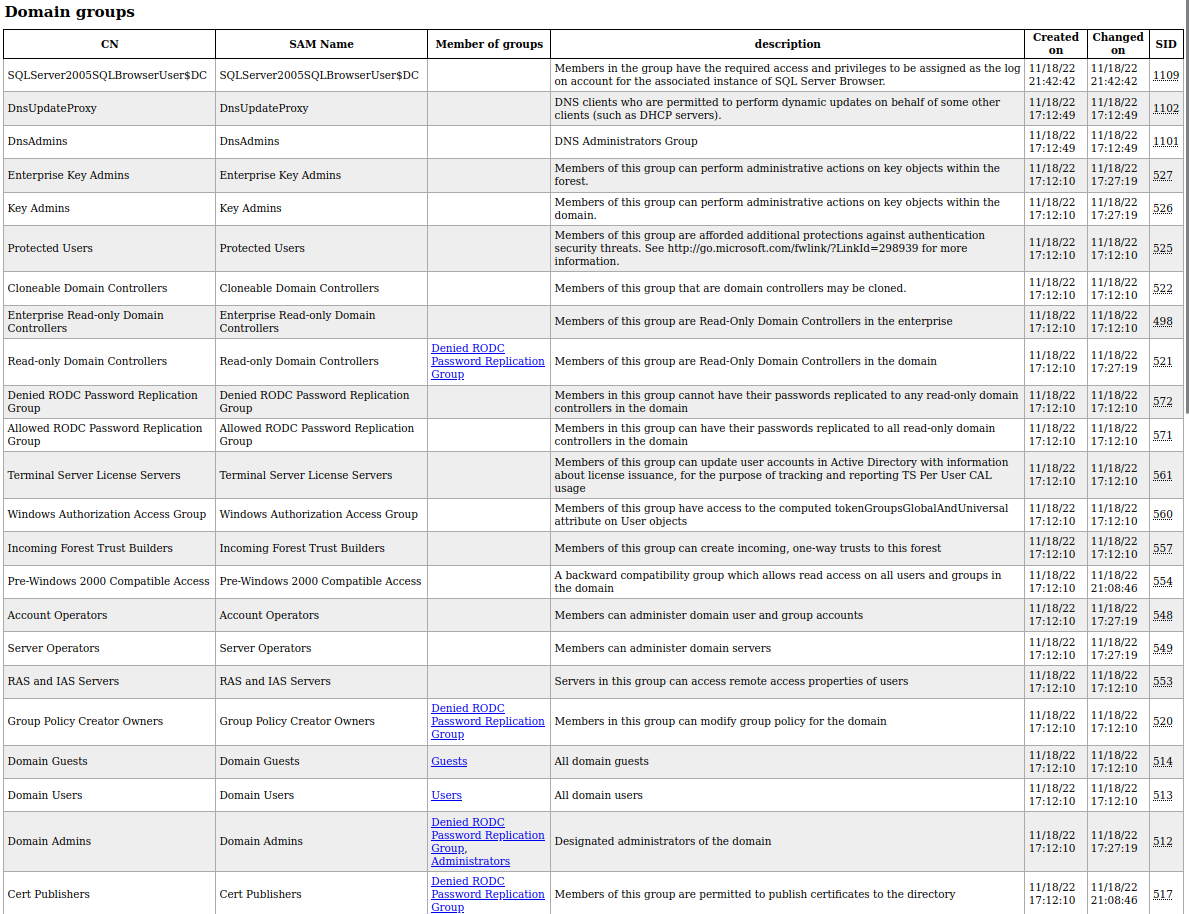Click the 'All domain guests' description
Viewport: 1189px width, 914px height.
601,762
